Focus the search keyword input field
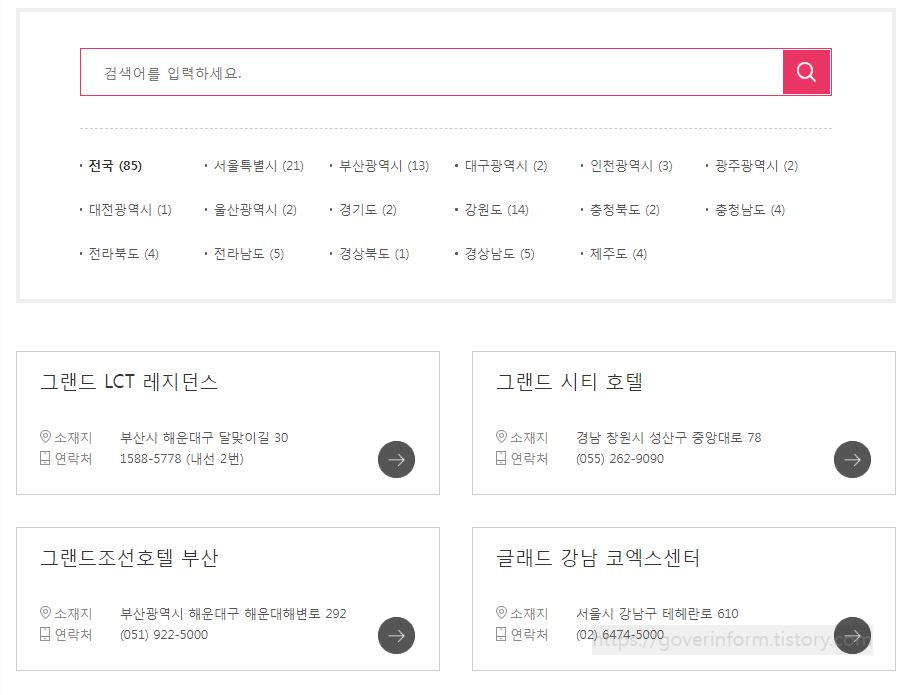Screen dimensions: 913x695 tap(431, 72)
